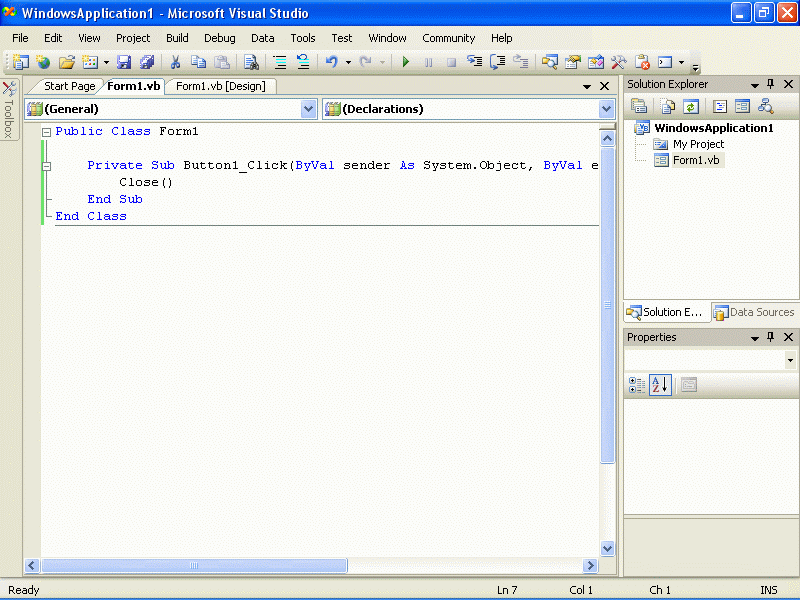Close the Solution Explorer panel
The width and height of the screenshot is (800, 600).
pos(788,84)
